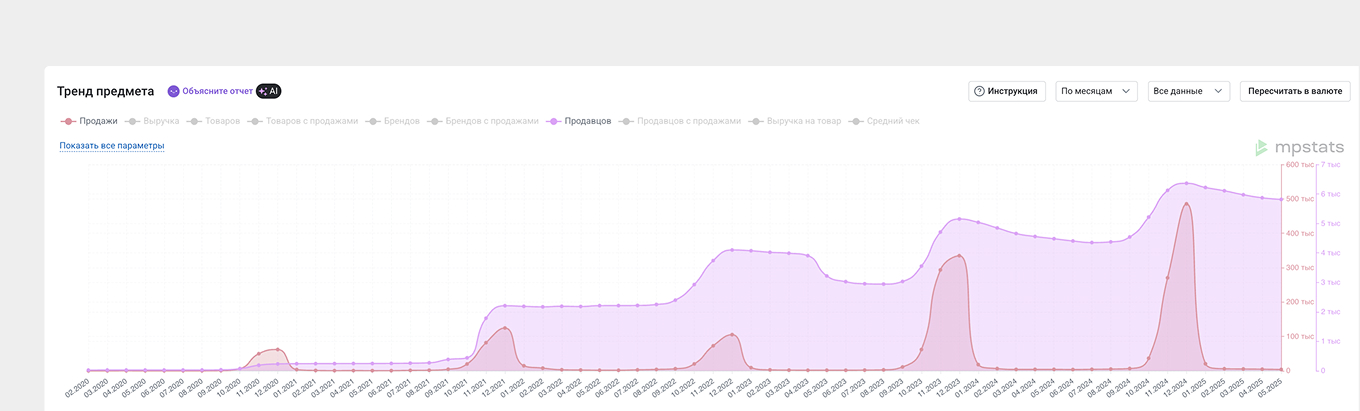This screenshot has width=1360, height=411.
Task: Toggle the Продажи series in the legend
Action: click(90, 121)
